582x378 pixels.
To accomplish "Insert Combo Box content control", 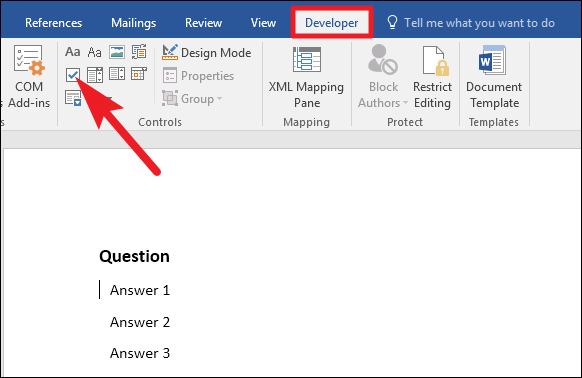I will 95,75.
